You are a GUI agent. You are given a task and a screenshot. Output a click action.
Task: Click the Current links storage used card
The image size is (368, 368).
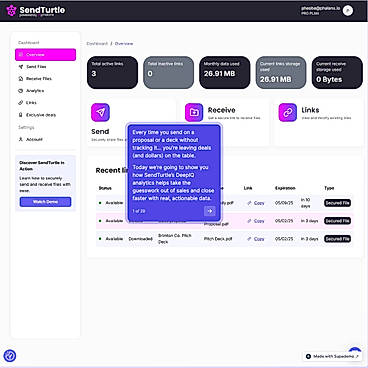coord(281,72)
